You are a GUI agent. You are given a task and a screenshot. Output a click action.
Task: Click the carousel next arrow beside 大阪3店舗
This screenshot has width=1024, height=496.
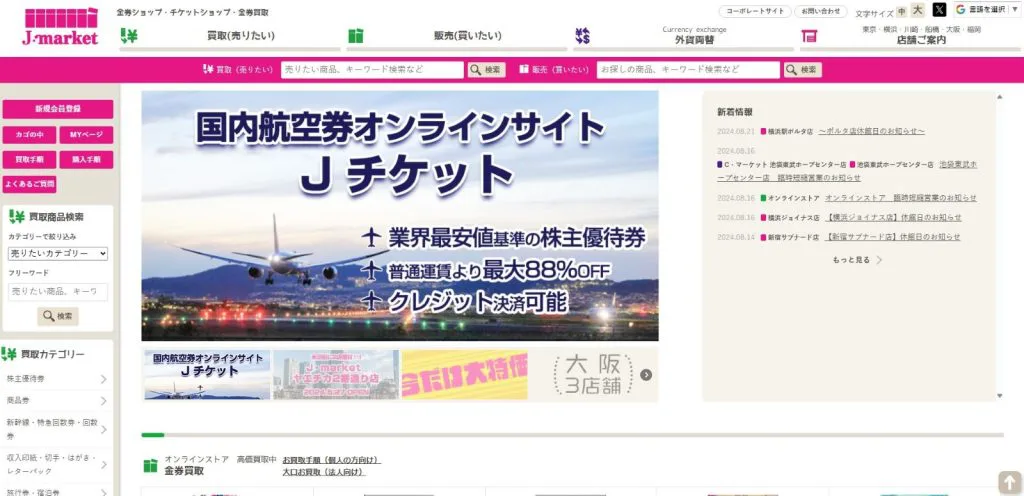point(647,375)
